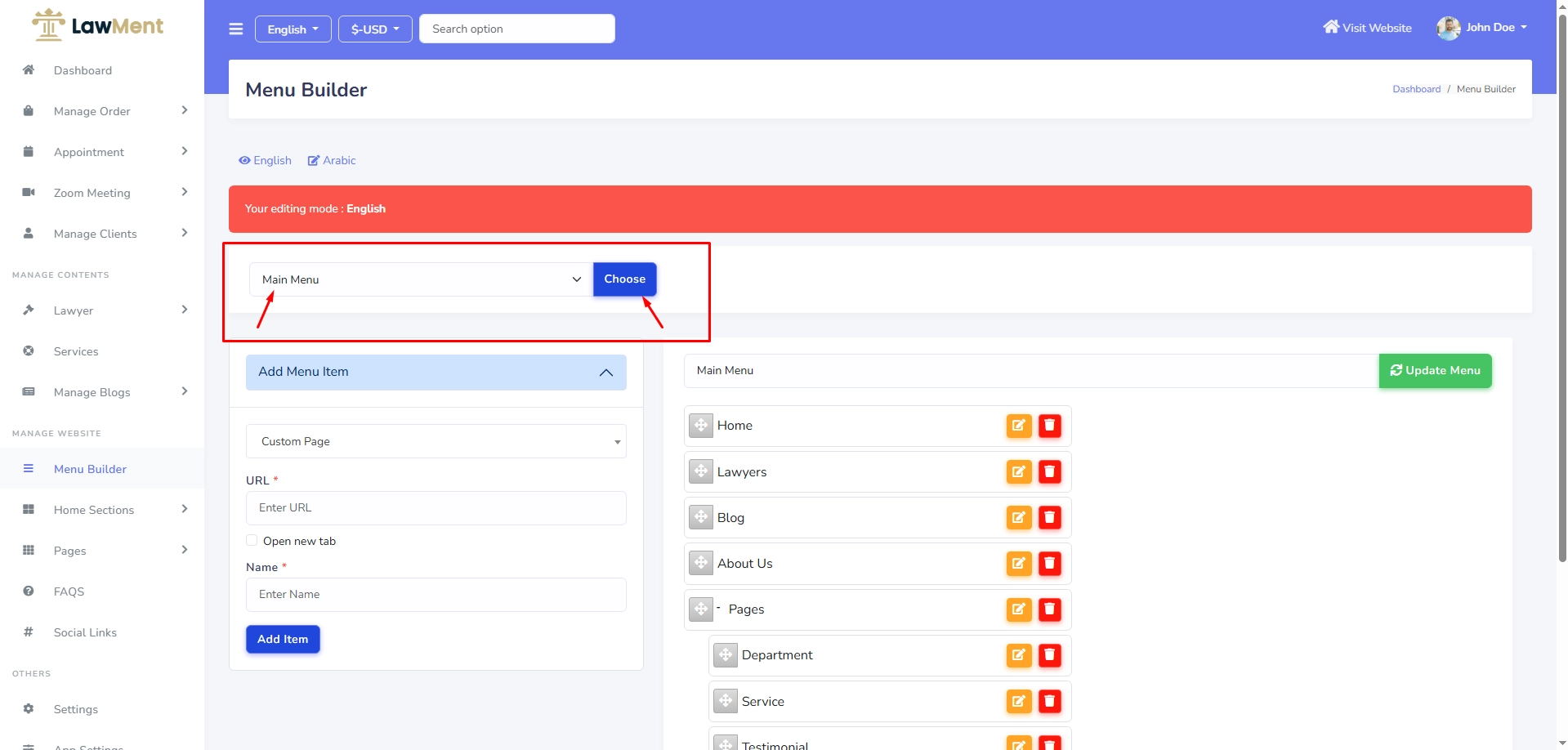Click the Add Item button
The image size is (1568, 750).
point(283,639)
